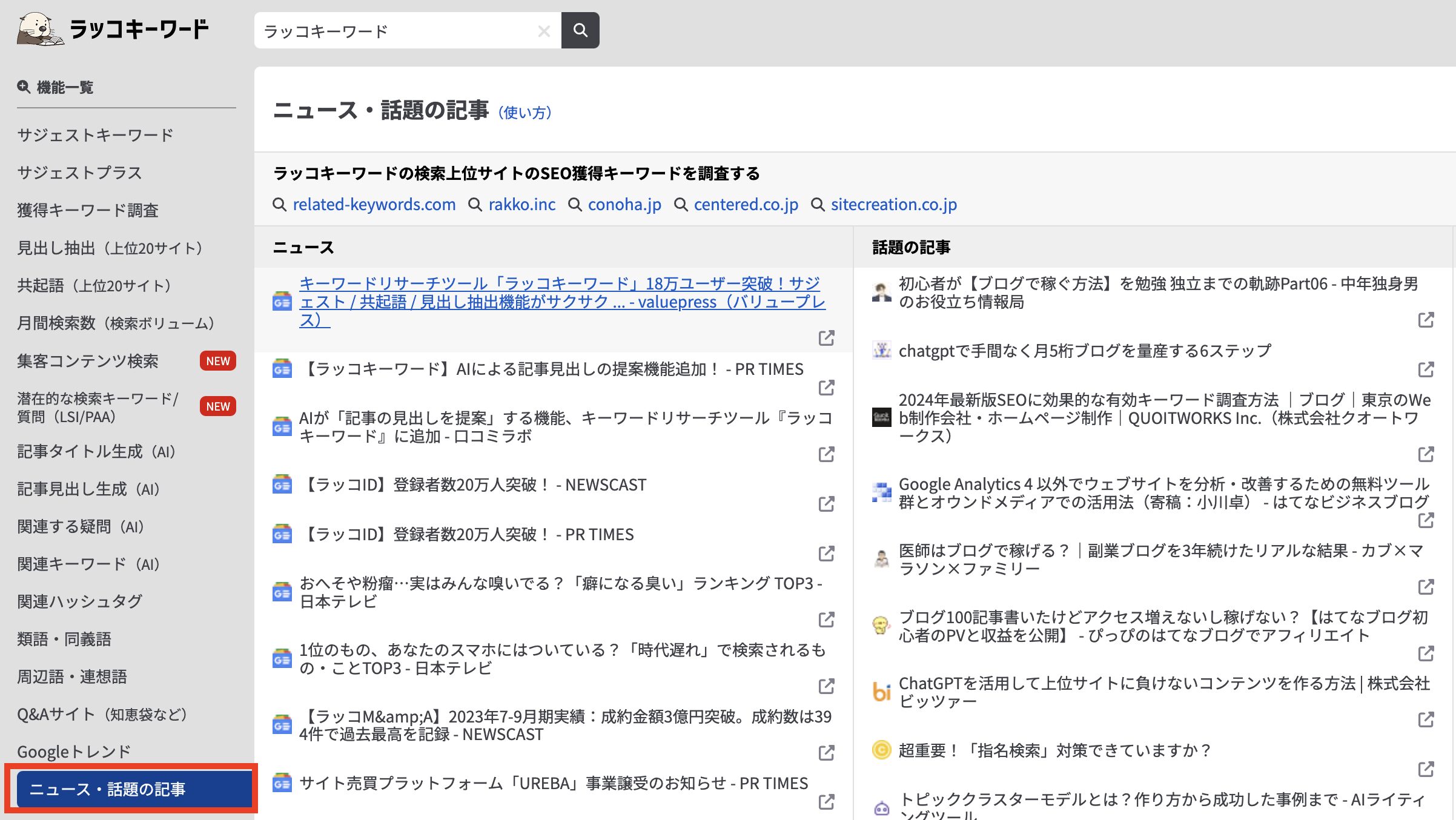Open external link icon for ブログで稼ぐ方法 Part06 article
Screen dimensions: 1456x820
pyautogui.click(x=1426, y=320)
